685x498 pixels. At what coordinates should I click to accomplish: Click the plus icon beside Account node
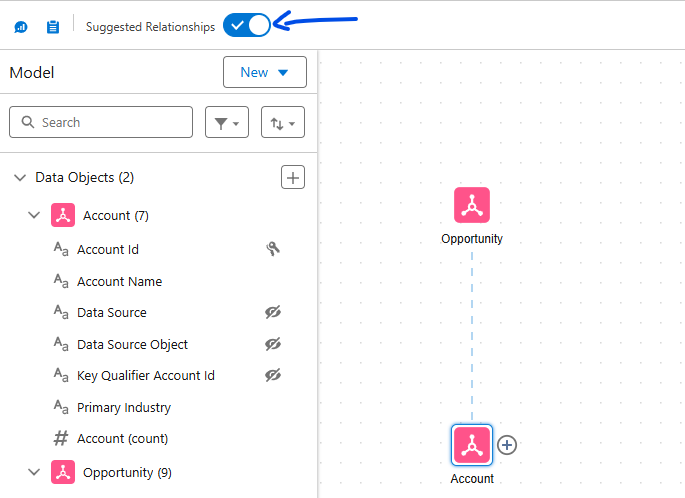(507, 445)
